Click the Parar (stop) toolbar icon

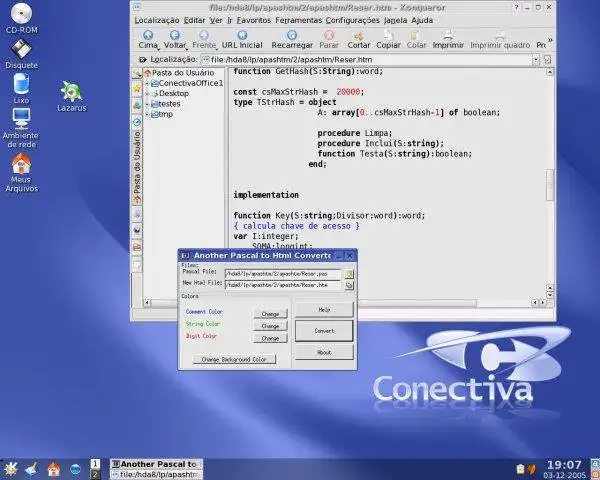329,35
